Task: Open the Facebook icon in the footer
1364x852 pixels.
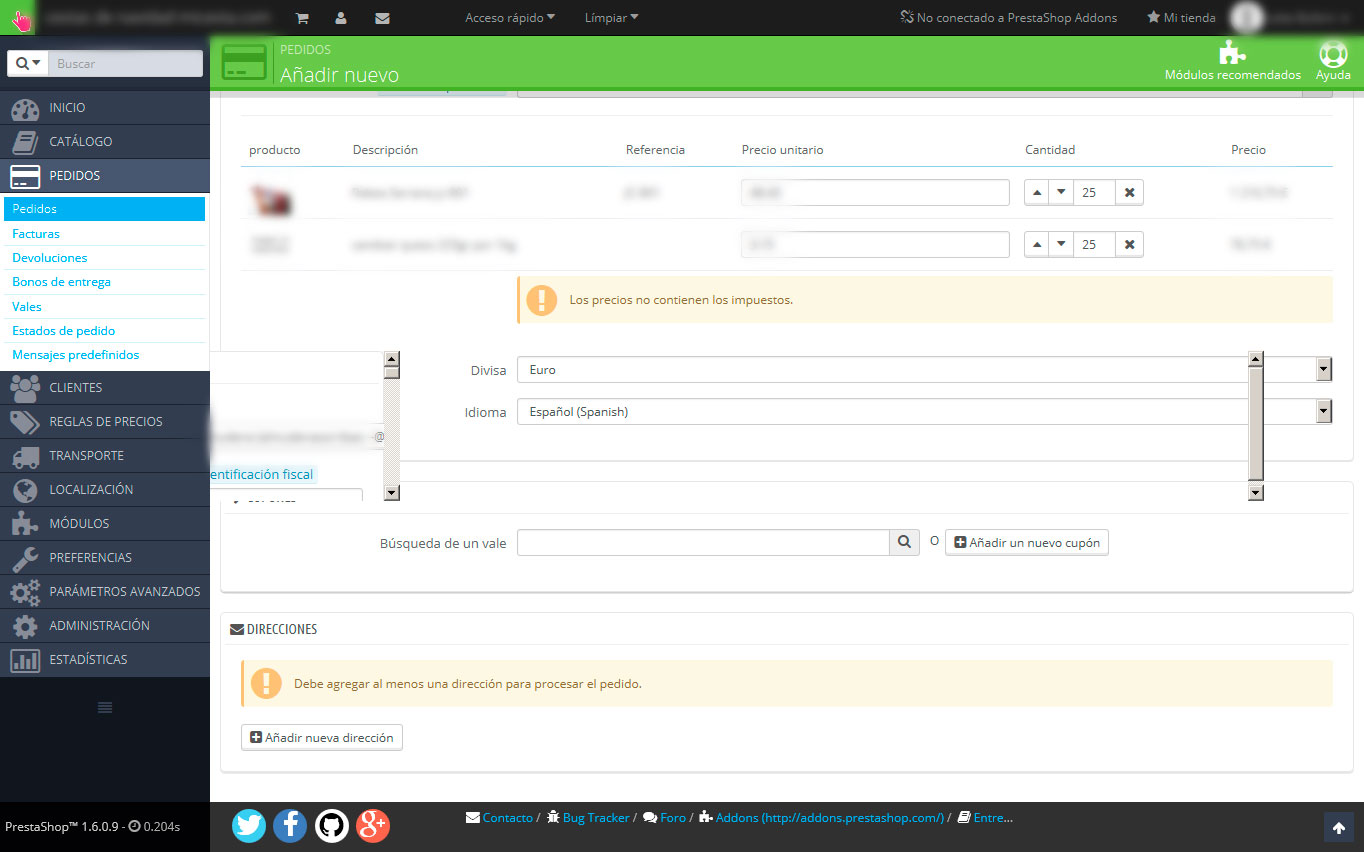Action: (290, 825)
